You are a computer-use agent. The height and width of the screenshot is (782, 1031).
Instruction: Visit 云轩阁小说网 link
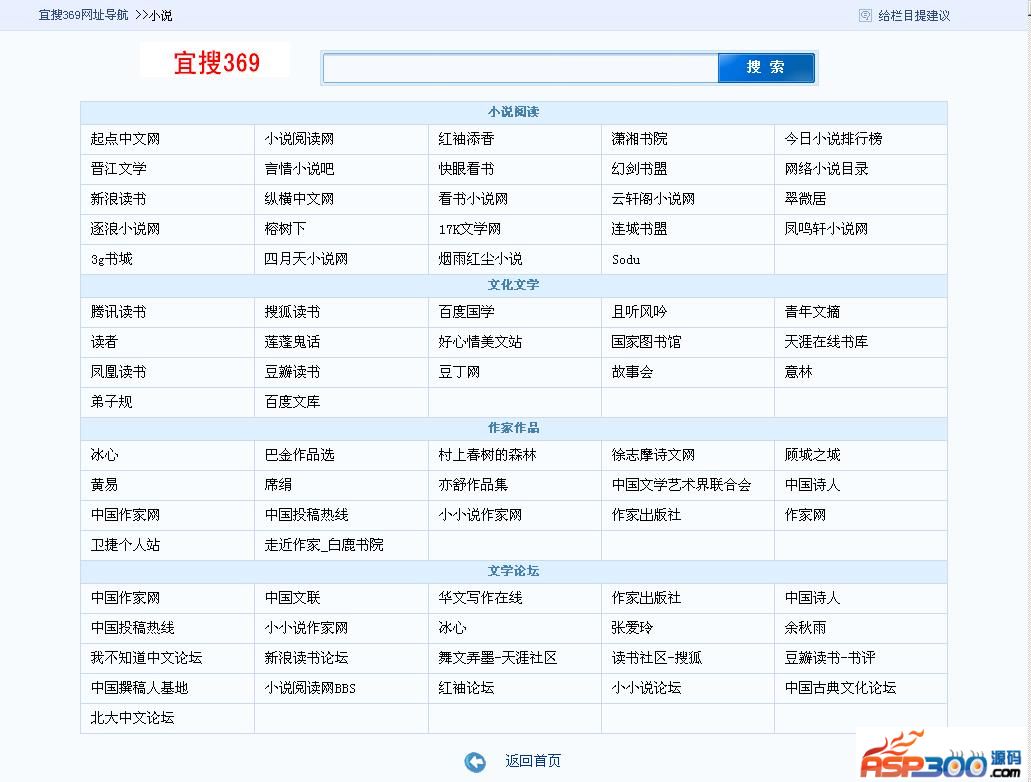point(653,199)
